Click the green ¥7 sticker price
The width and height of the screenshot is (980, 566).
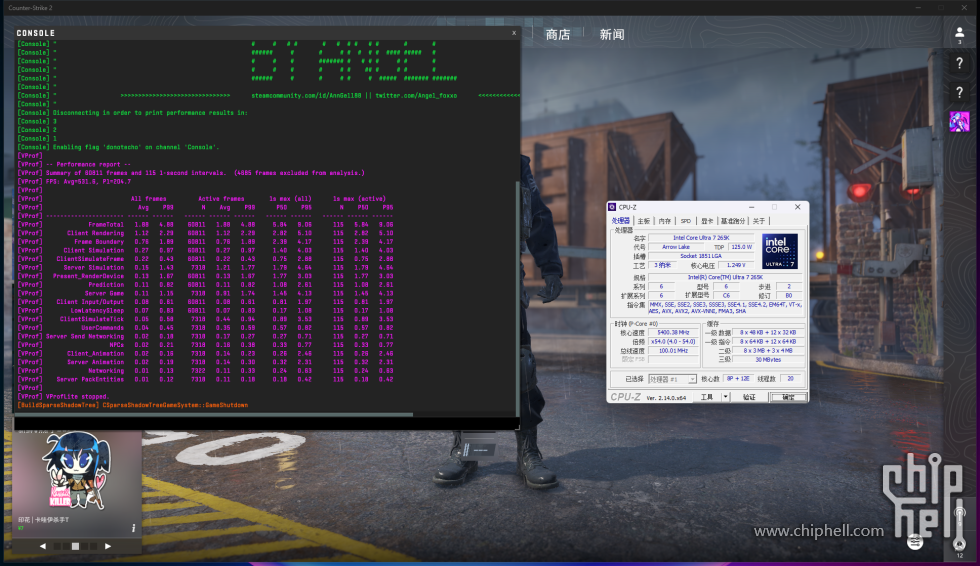21,528
